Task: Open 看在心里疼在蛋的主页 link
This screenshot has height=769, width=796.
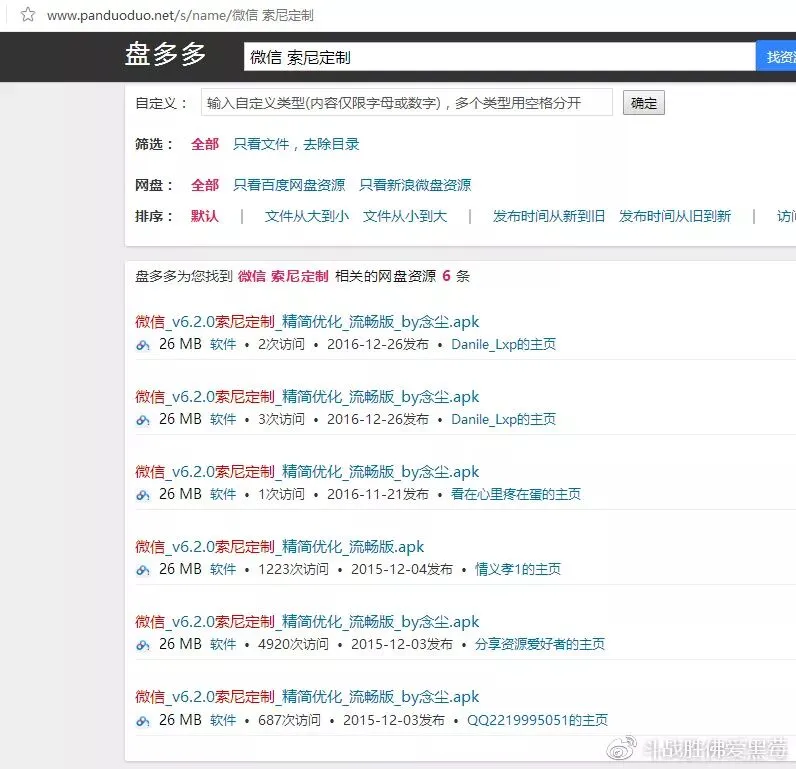Action: point(516,494)
